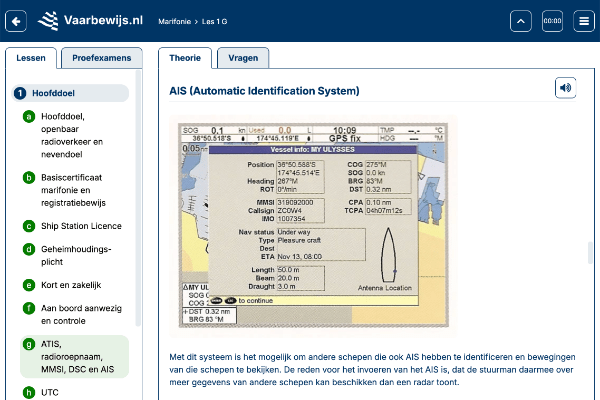Play audio with the speaker icon
The width and height of the screenshot is (600, 400).
(x=566, y=88)
